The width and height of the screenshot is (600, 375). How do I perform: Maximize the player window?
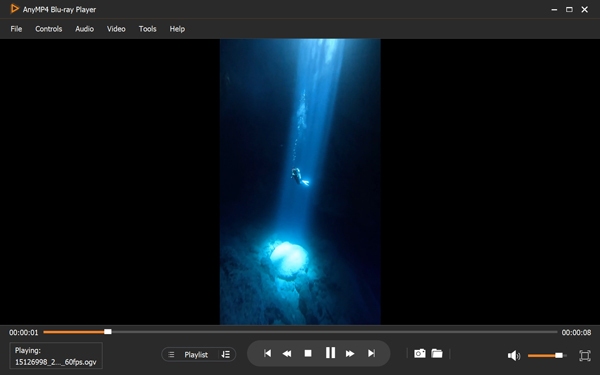[x=569, y=10]
